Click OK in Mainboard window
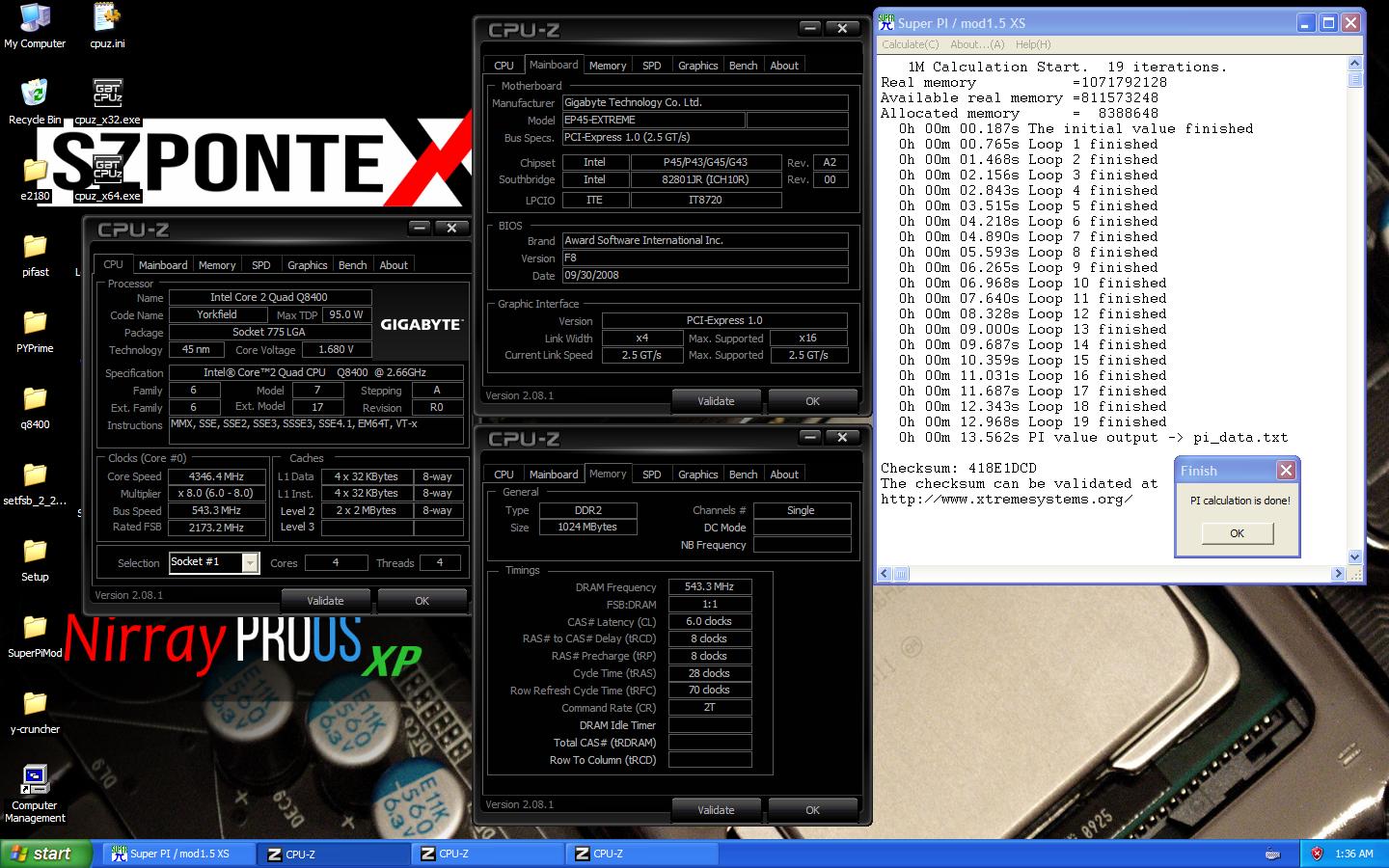The width and height of the screenshot is (1389, 868). [x=812, y=401]
